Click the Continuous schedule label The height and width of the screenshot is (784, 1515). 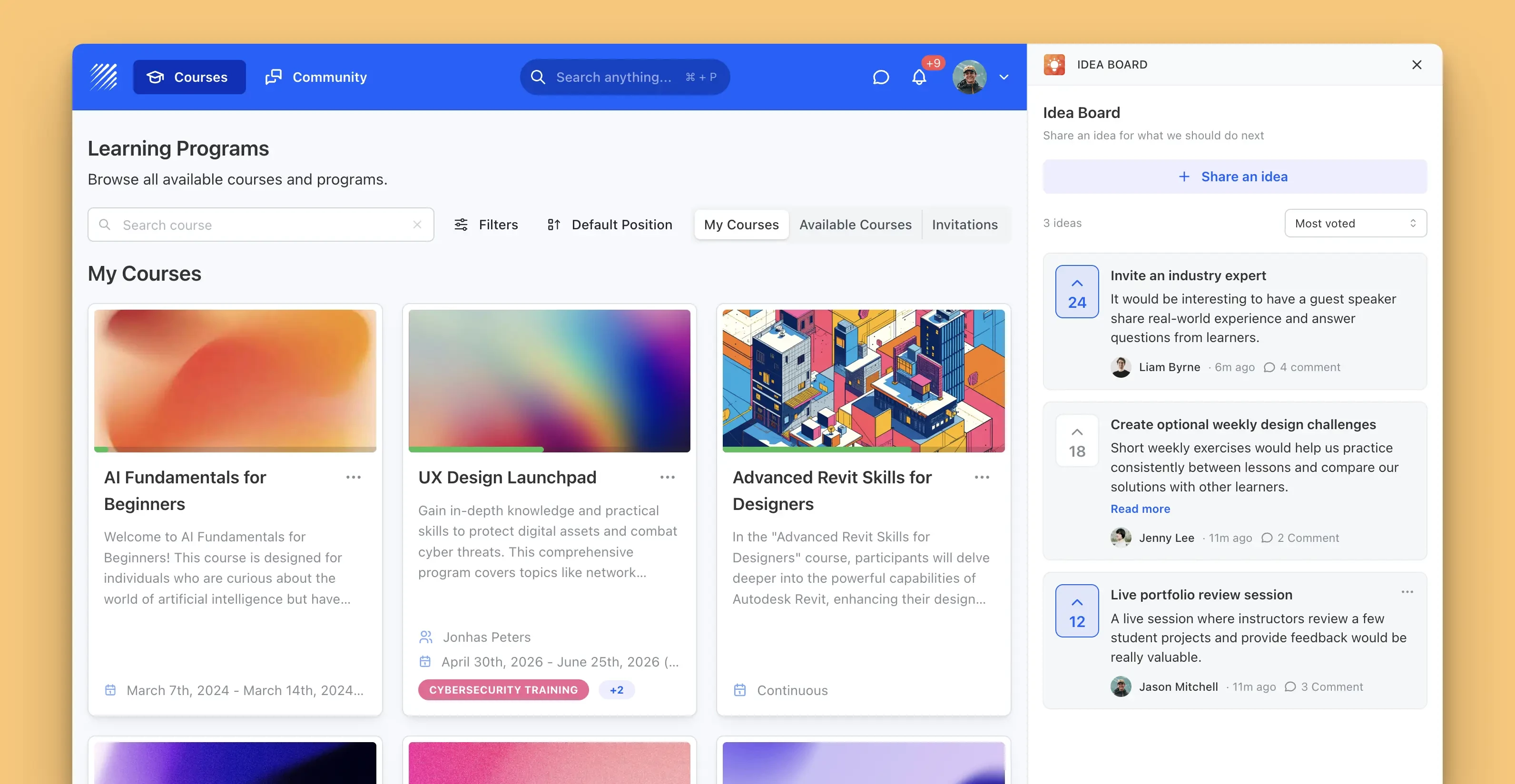[792, 690]
